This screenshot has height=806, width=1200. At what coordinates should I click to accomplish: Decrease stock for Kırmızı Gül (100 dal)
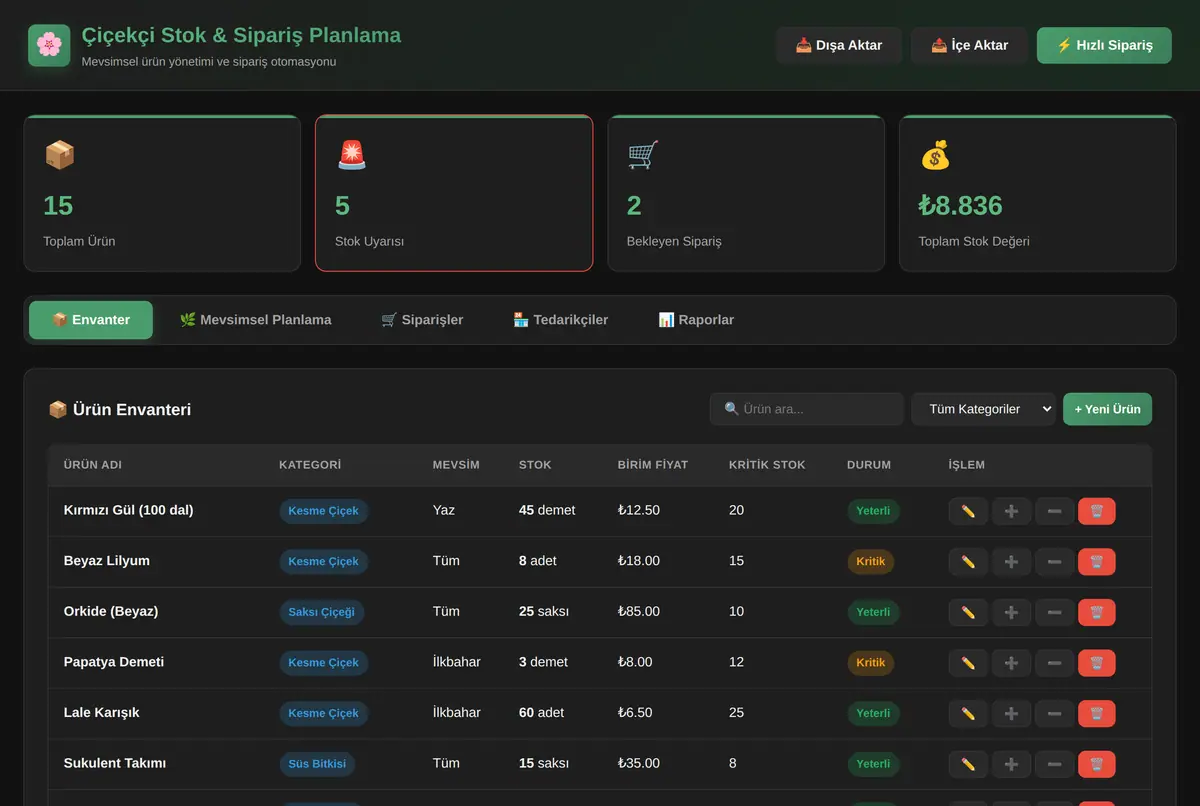(1054, 511)
